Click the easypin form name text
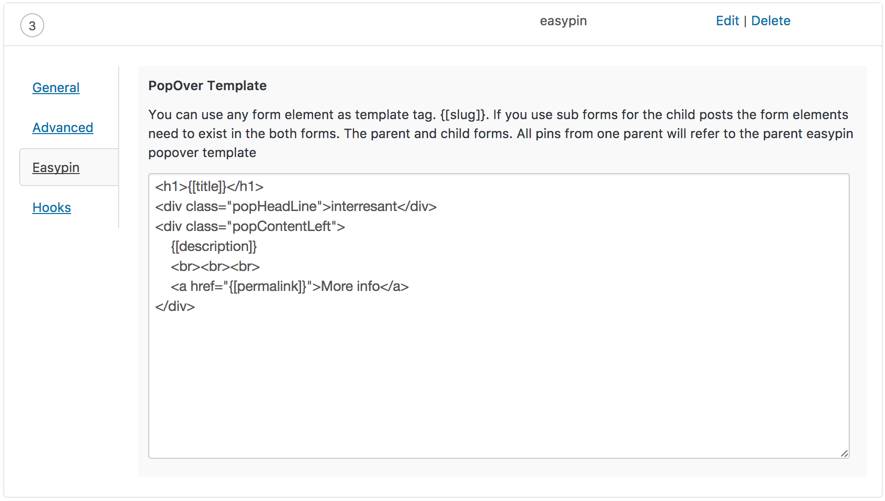 (563, 21)
